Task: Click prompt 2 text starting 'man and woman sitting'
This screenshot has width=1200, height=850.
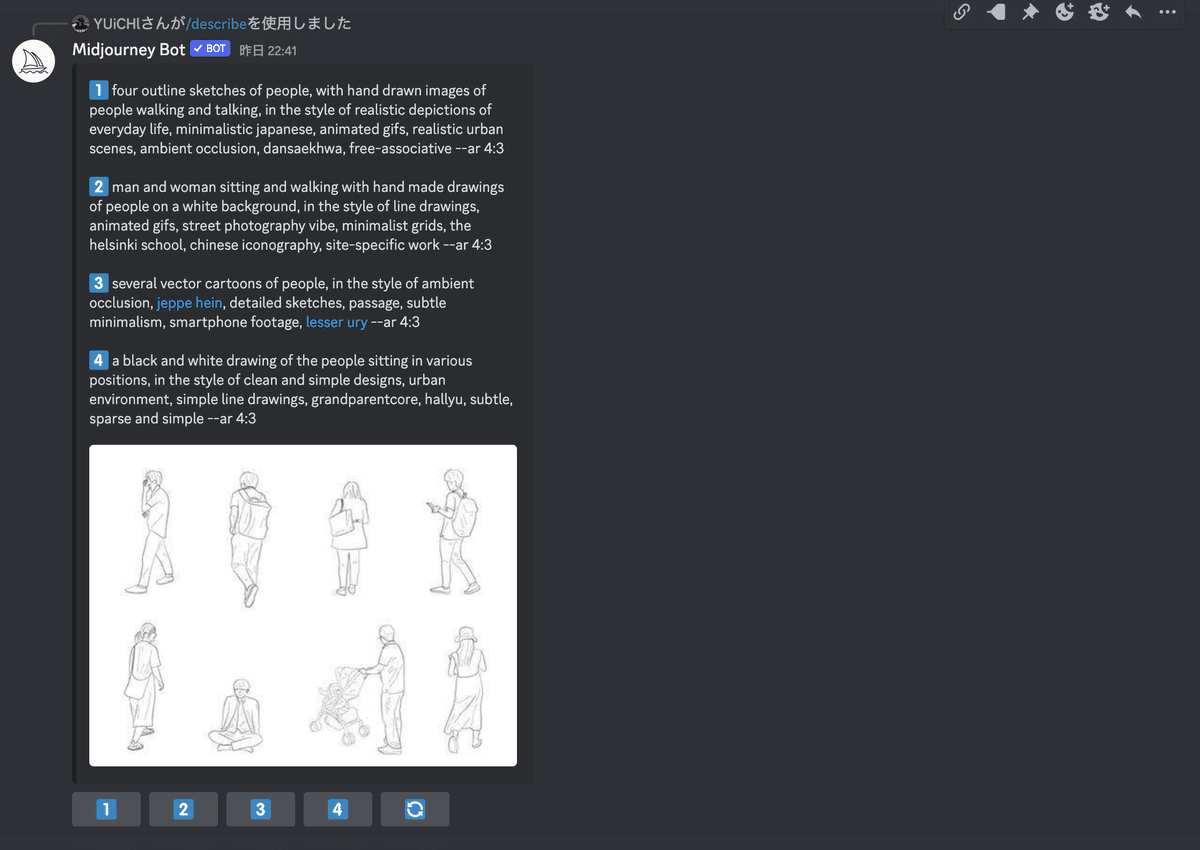Action: point(297,216)
